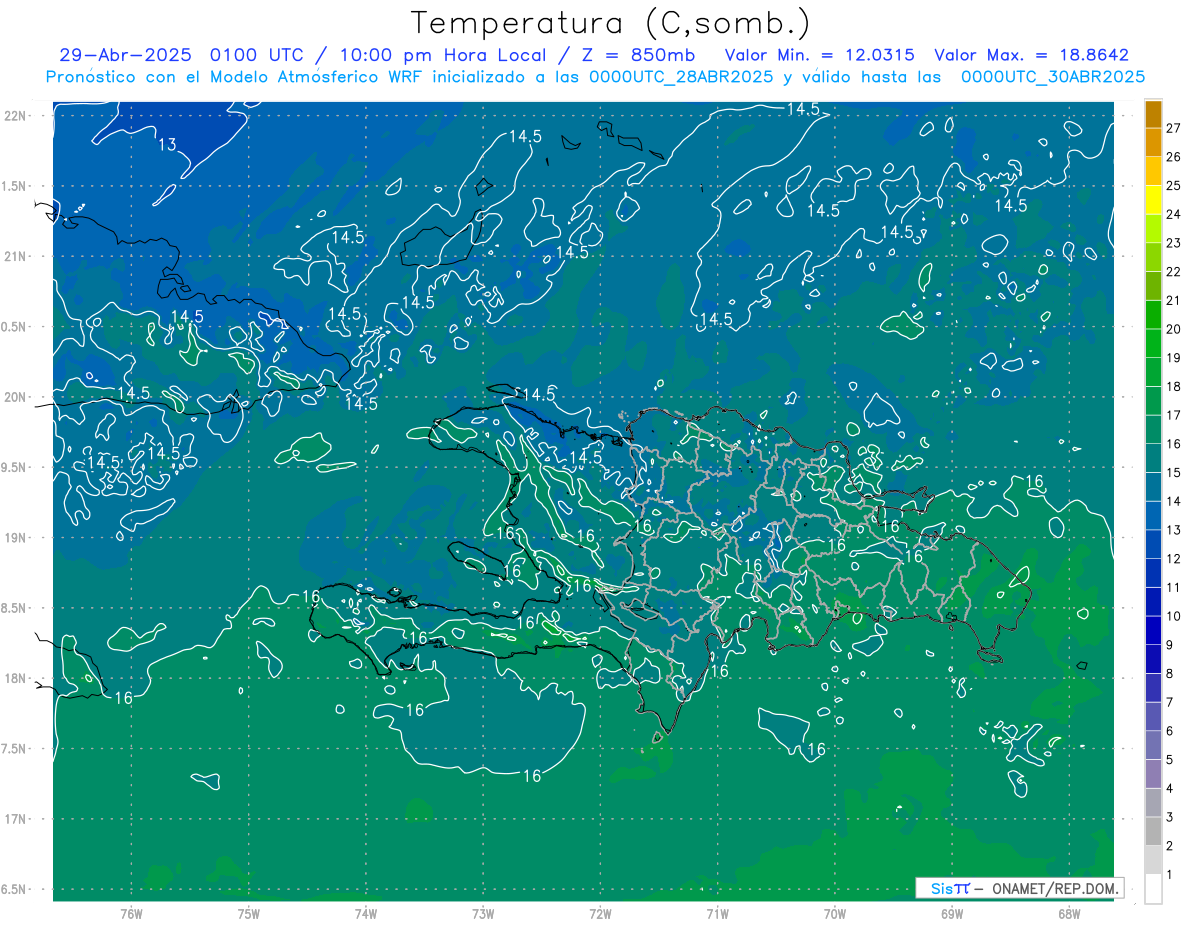Image resolution: width=1200 pixels, height=927 pixels.
Task: Click the "75W" longitude label
Action: [x=249, y=914]
